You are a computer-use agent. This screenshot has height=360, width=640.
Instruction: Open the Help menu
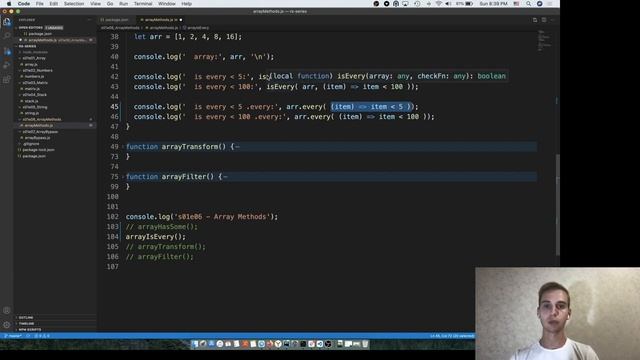(x=187, y=4)
